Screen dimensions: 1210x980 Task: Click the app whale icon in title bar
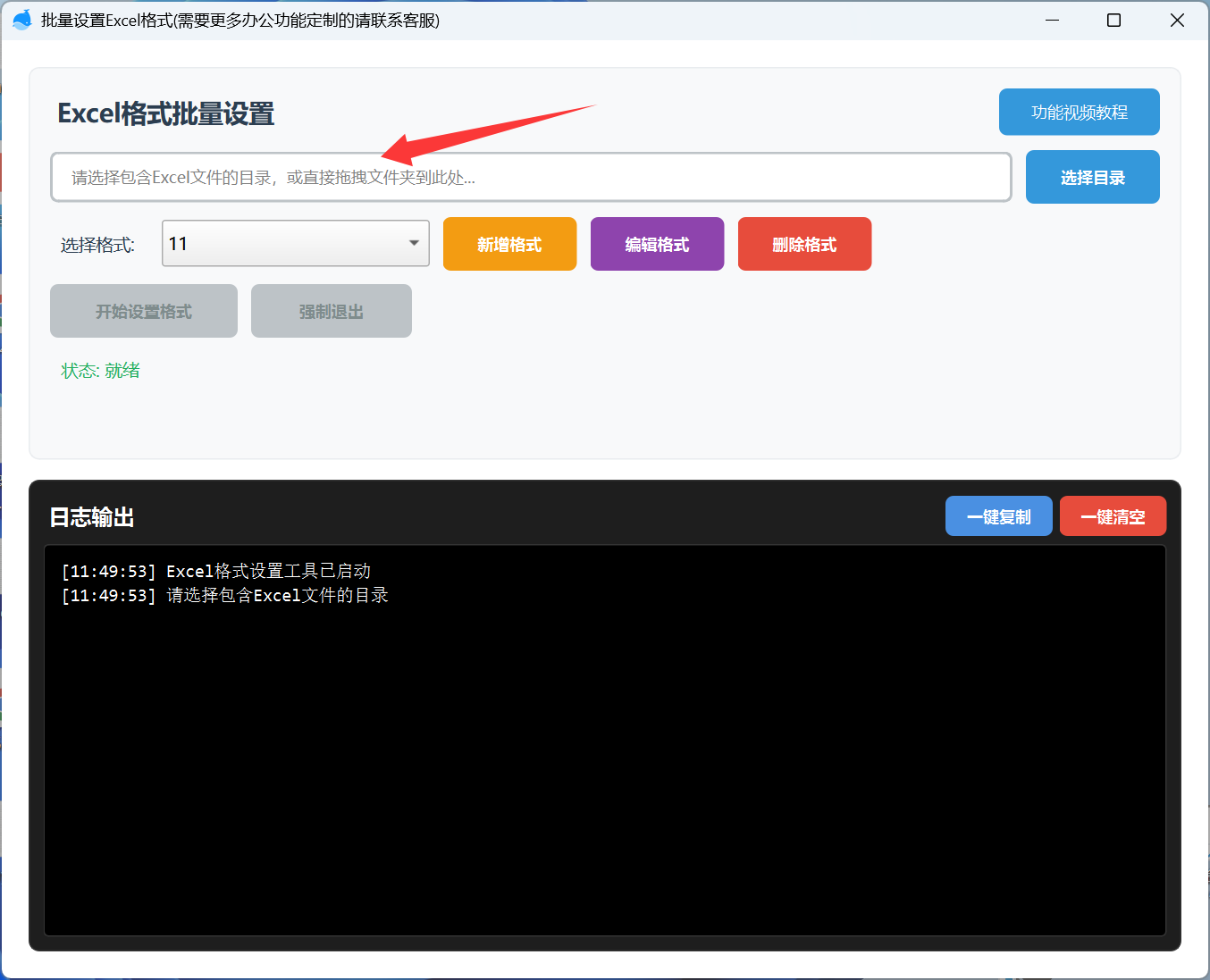pyautogui.click(x=22, y=20)
